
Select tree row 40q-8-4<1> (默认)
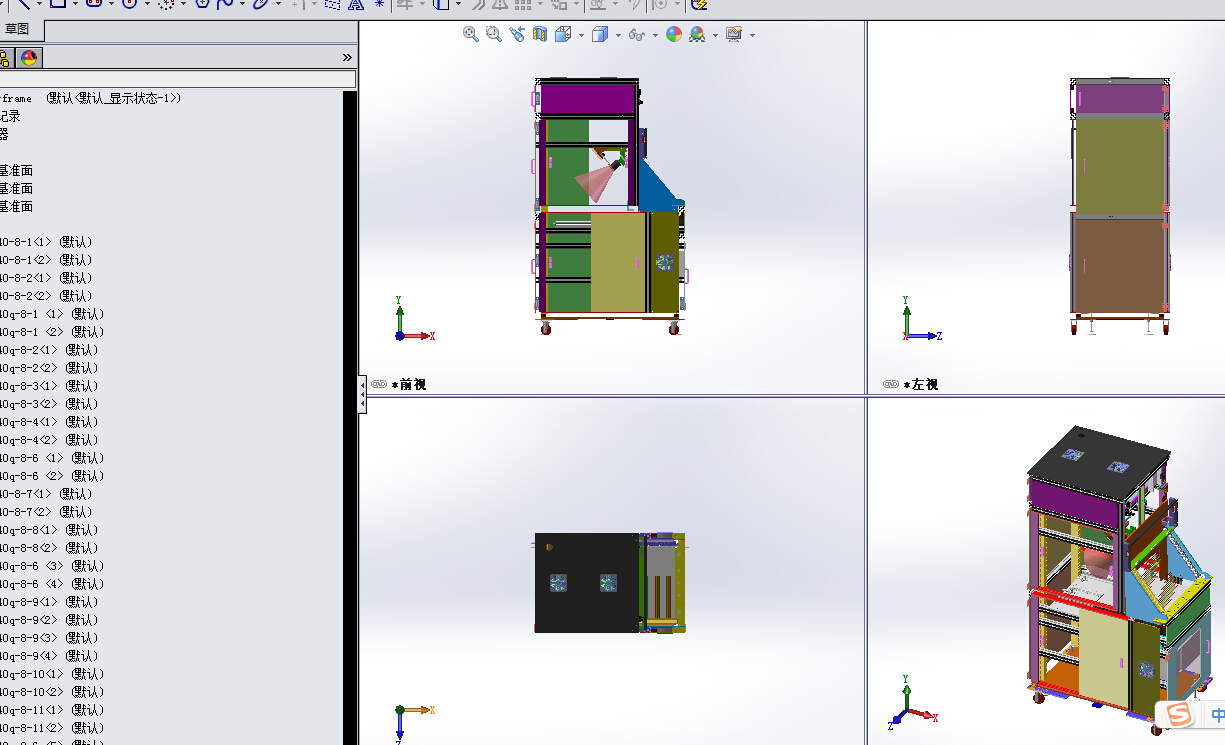click(x=49, y=422)
